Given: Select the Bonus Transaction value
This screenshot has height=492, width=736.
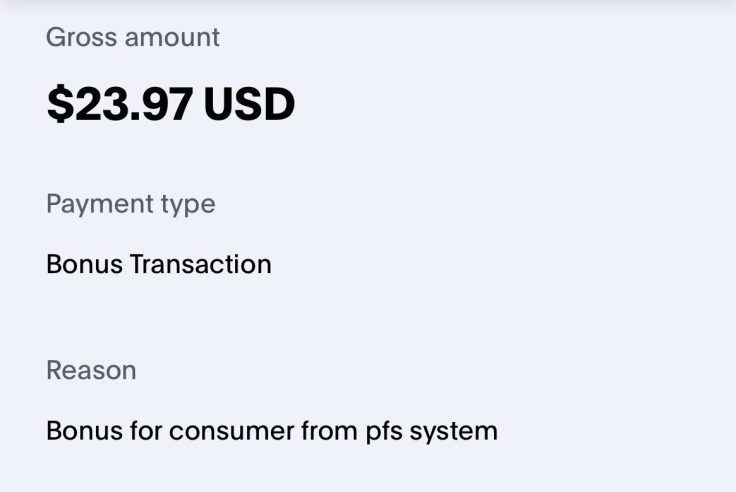Looking at the screenshot, I should tap(158, 265).
